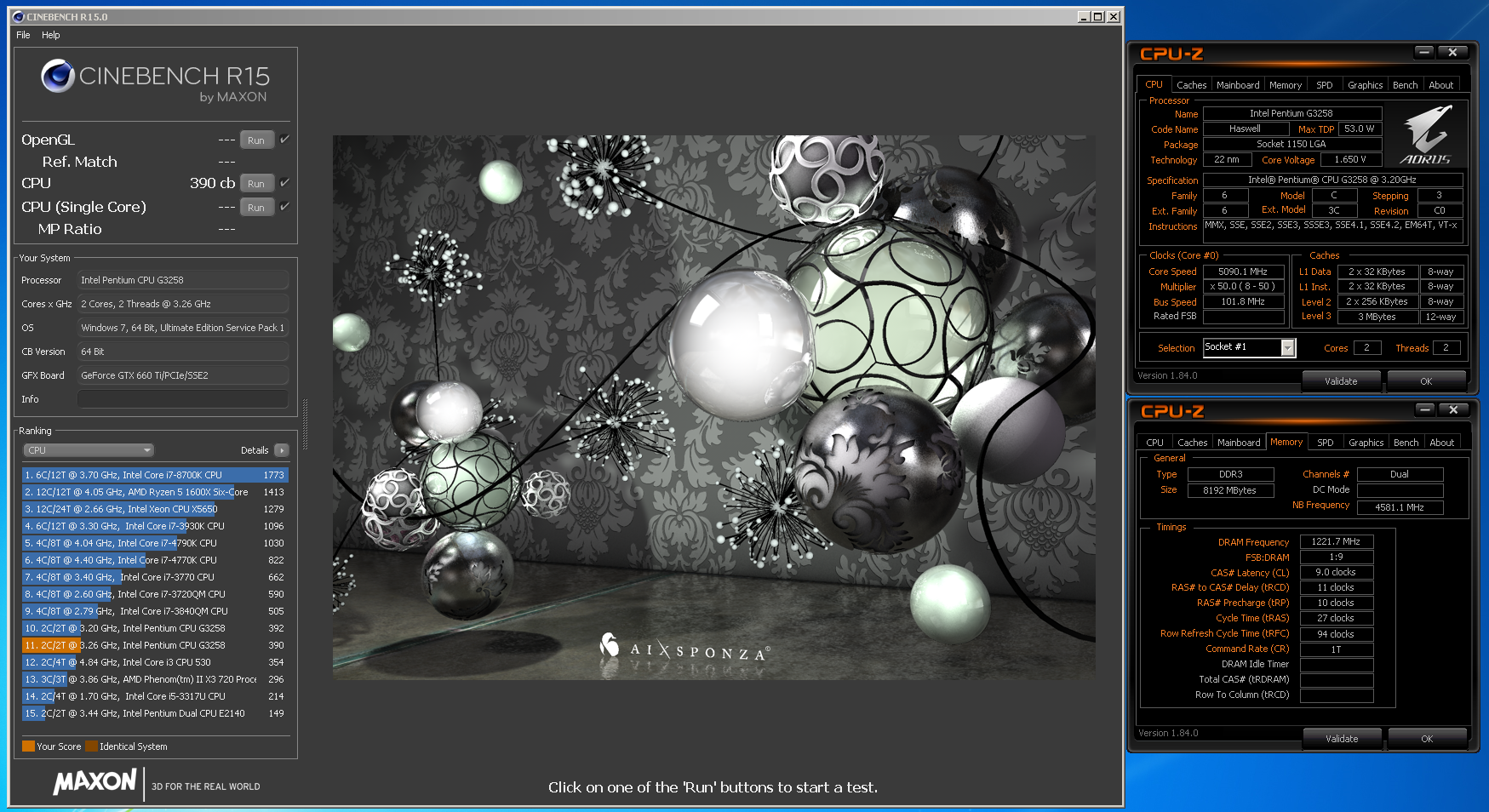Viewport: 1489px width, 812px height.
Task: Switch to Caches tab in upper CPU-Z window
Action: 1191,85
